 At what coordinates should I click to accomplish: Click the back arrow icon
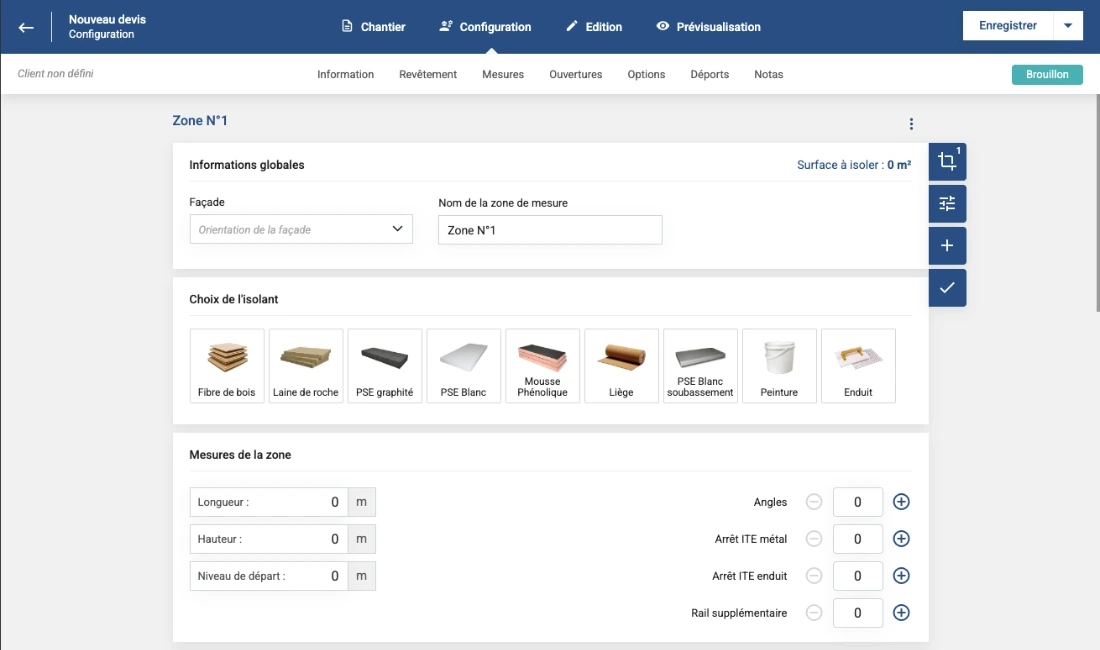point(26,27)
